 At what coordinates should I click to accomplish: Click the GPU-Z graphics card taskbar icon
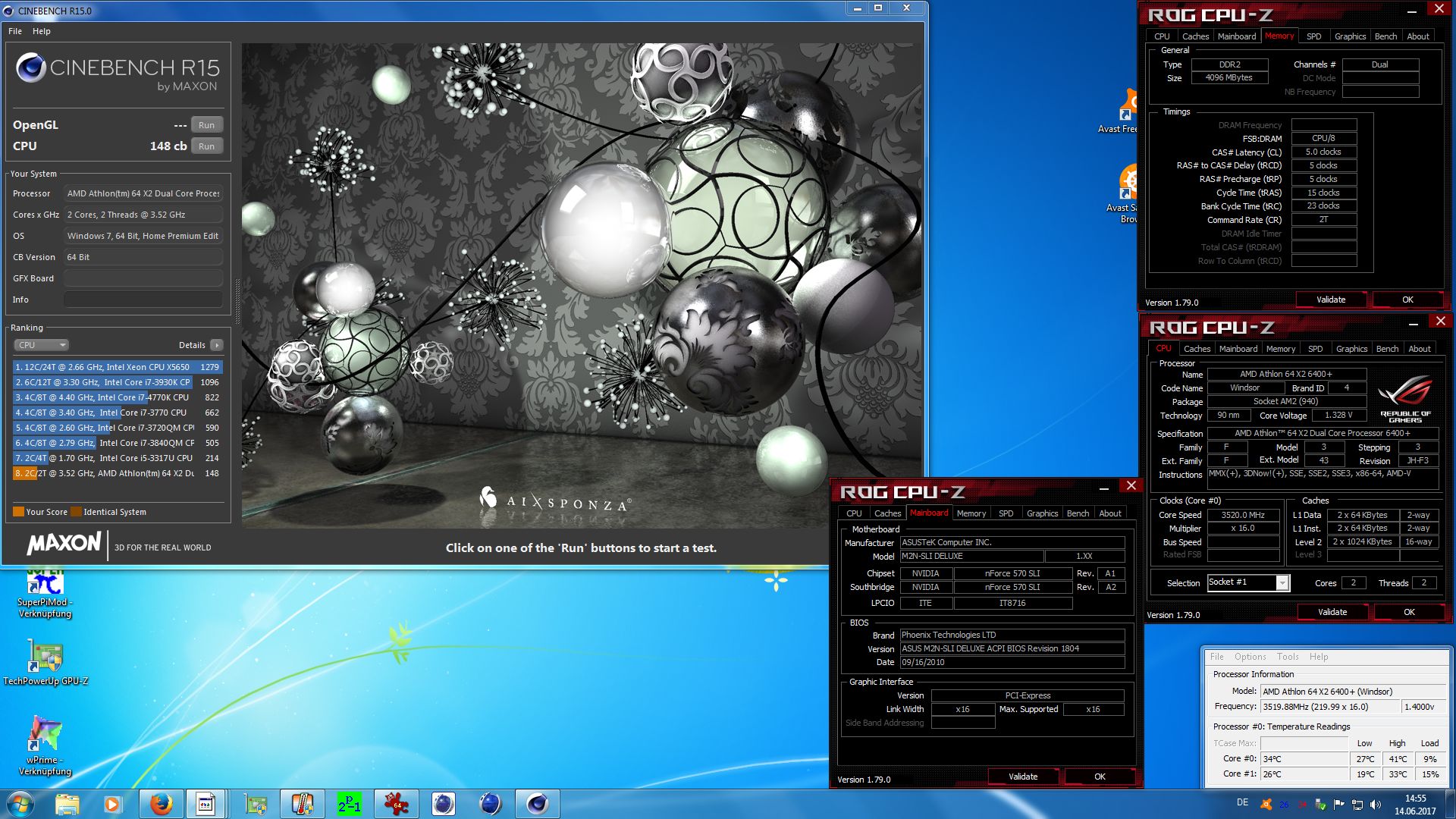(x=256, y=804)
